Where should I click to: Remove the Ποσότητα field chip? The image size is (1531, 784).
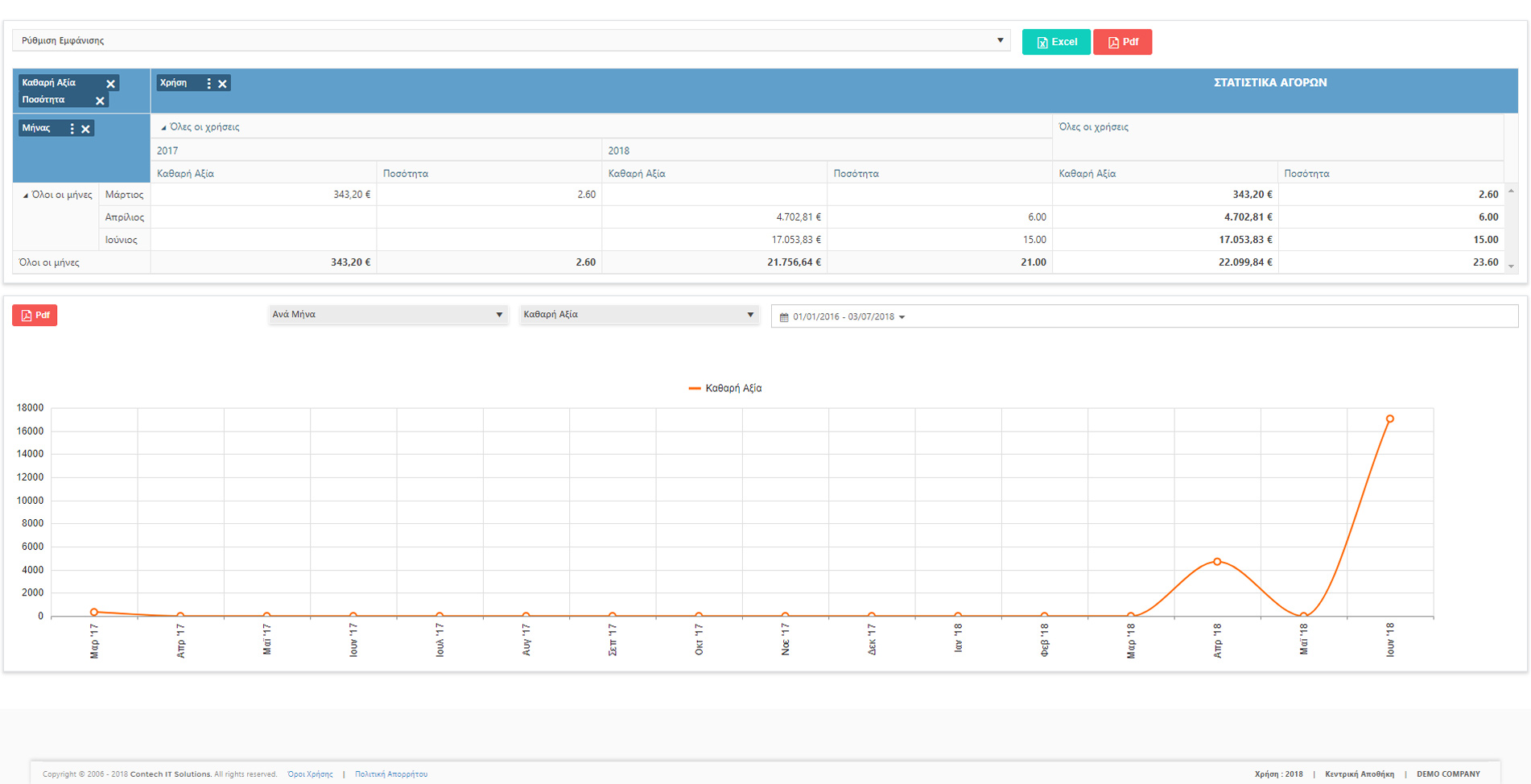coord(100,101)
